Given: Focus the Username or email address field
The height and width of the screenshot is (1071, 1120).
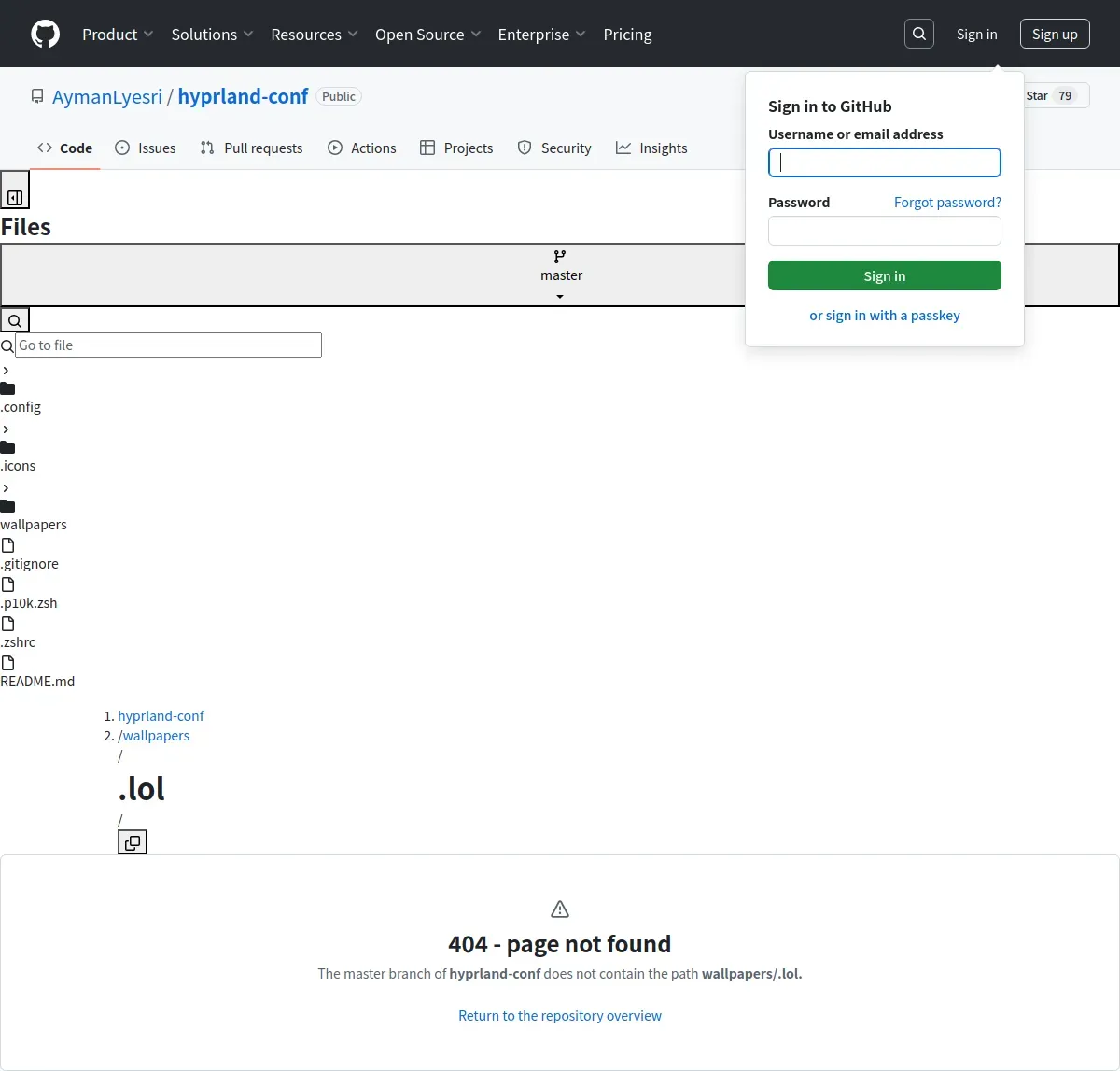Looking at the screenshot, I should click(885, 162).
